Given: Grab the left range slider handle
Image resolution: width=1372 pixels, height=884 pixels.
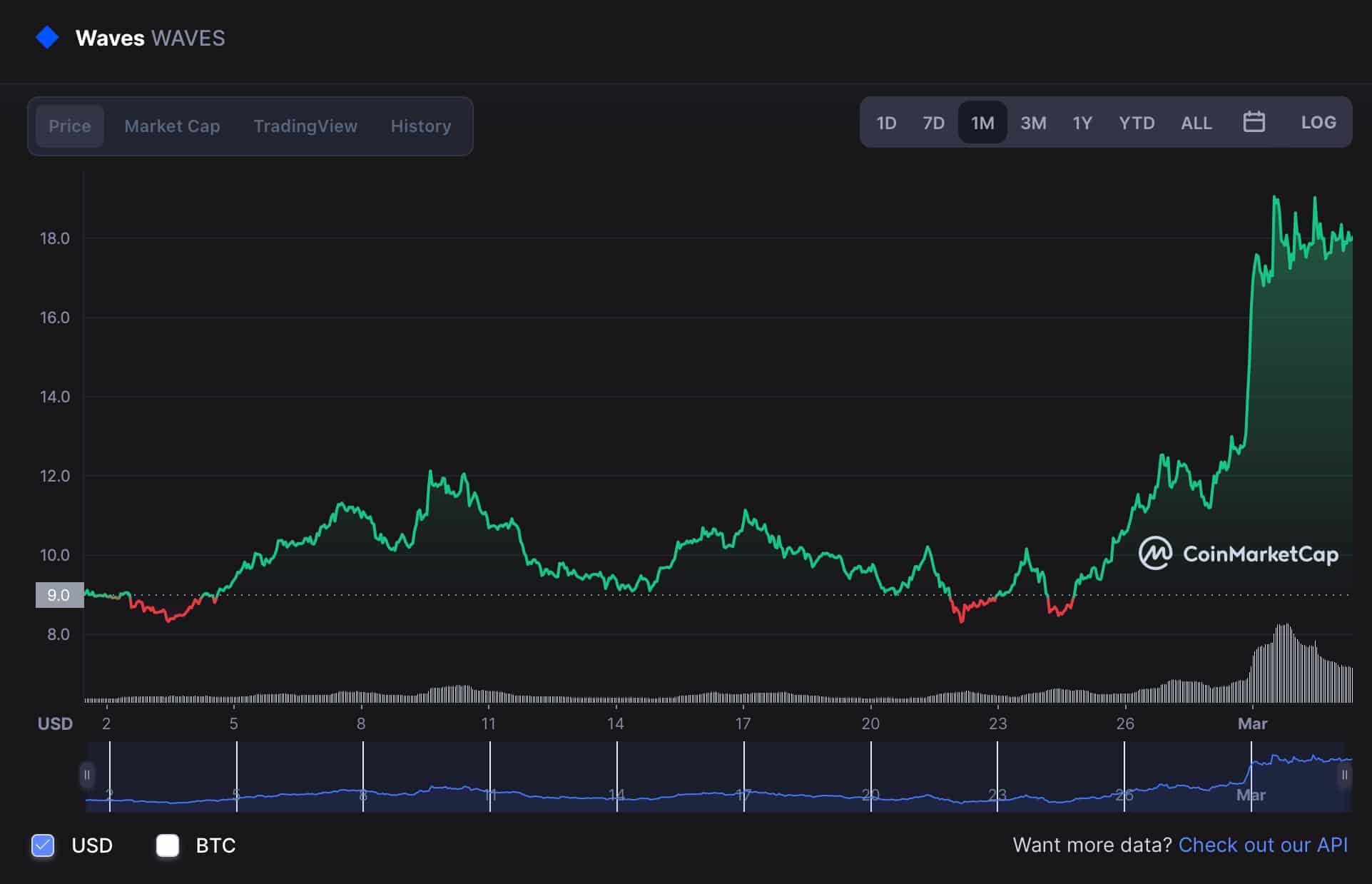Looking at the screenshot, I should tap(87, 775).
